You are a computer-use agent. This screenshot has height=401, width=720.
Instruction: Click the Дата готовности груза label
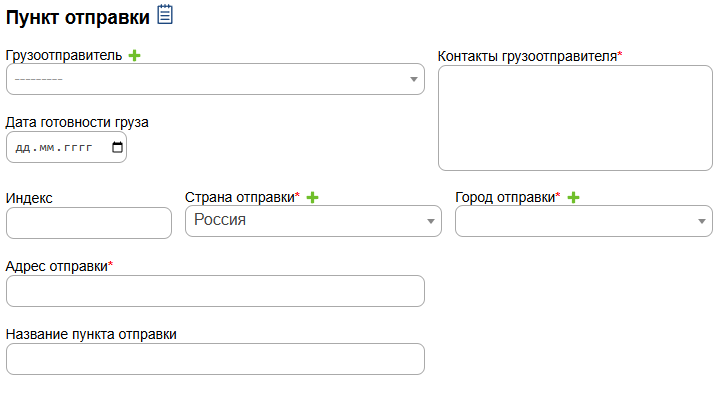[x=77, y=122]
